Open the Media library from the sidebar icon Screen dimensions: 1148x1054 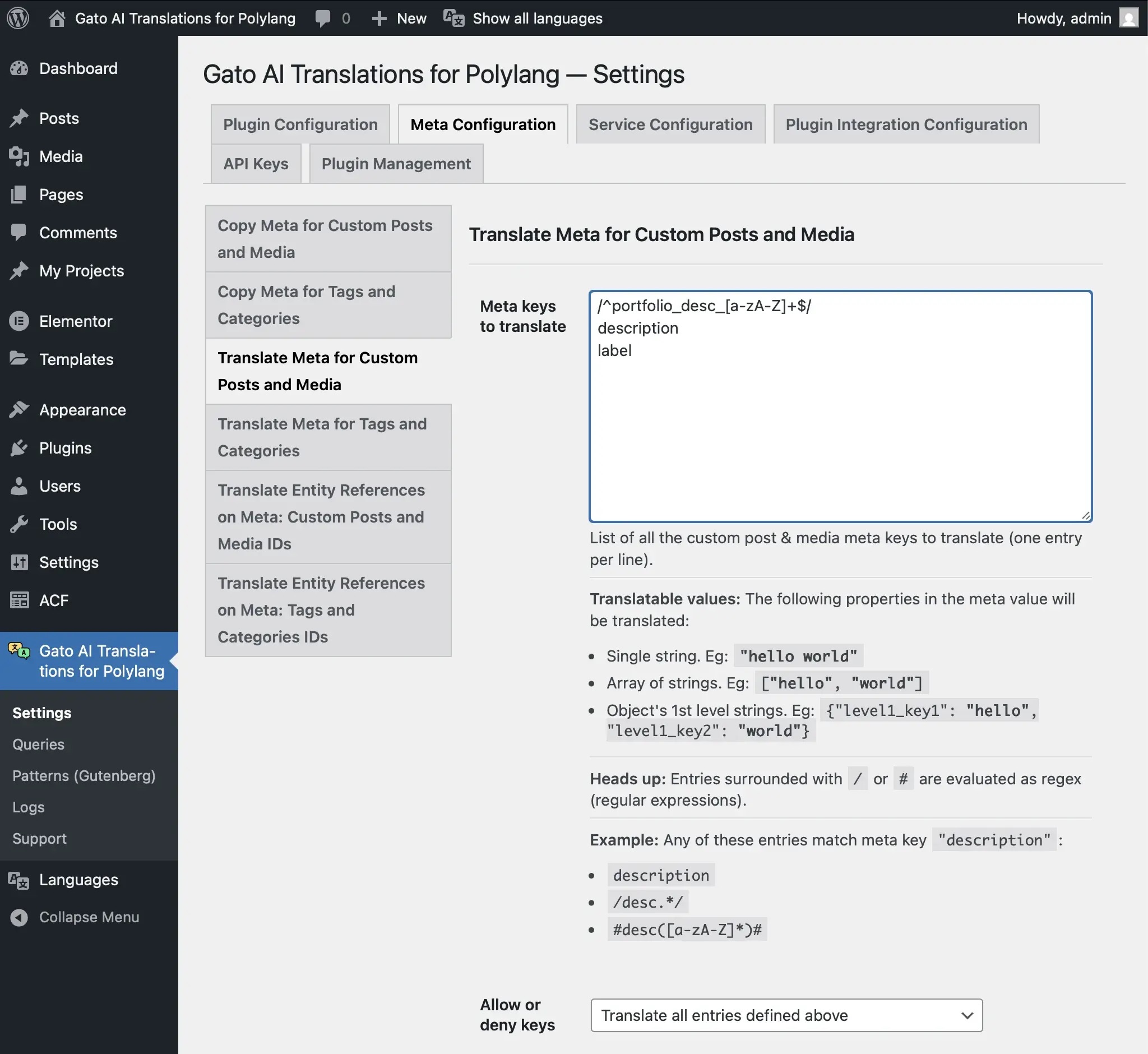[x=19, y=156]
